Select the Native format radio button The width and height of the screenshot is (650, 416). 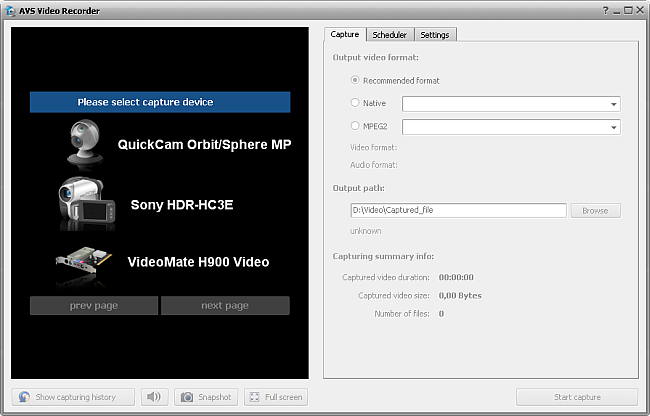click(355, 102)
